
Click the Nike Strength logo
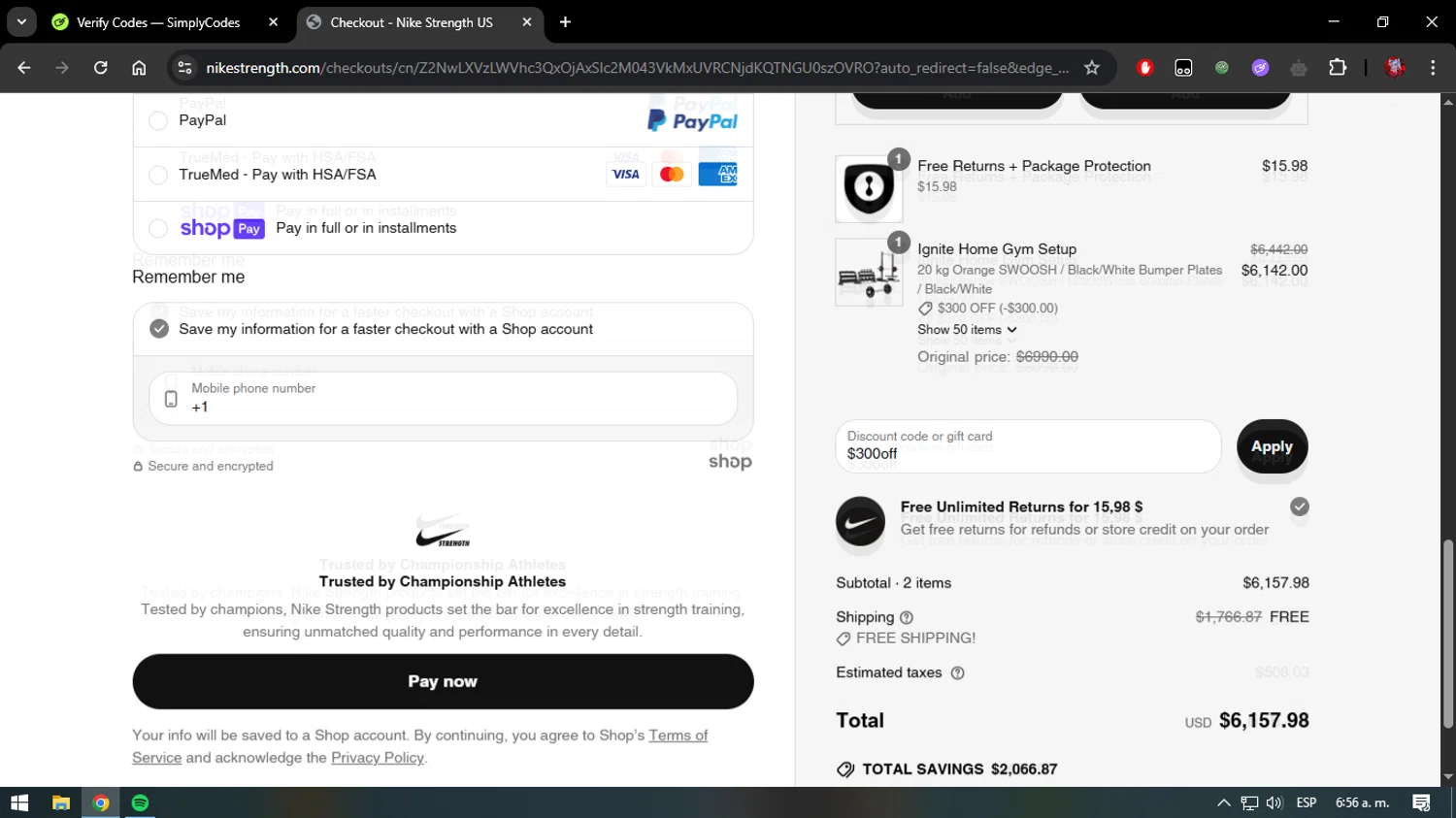443,532
